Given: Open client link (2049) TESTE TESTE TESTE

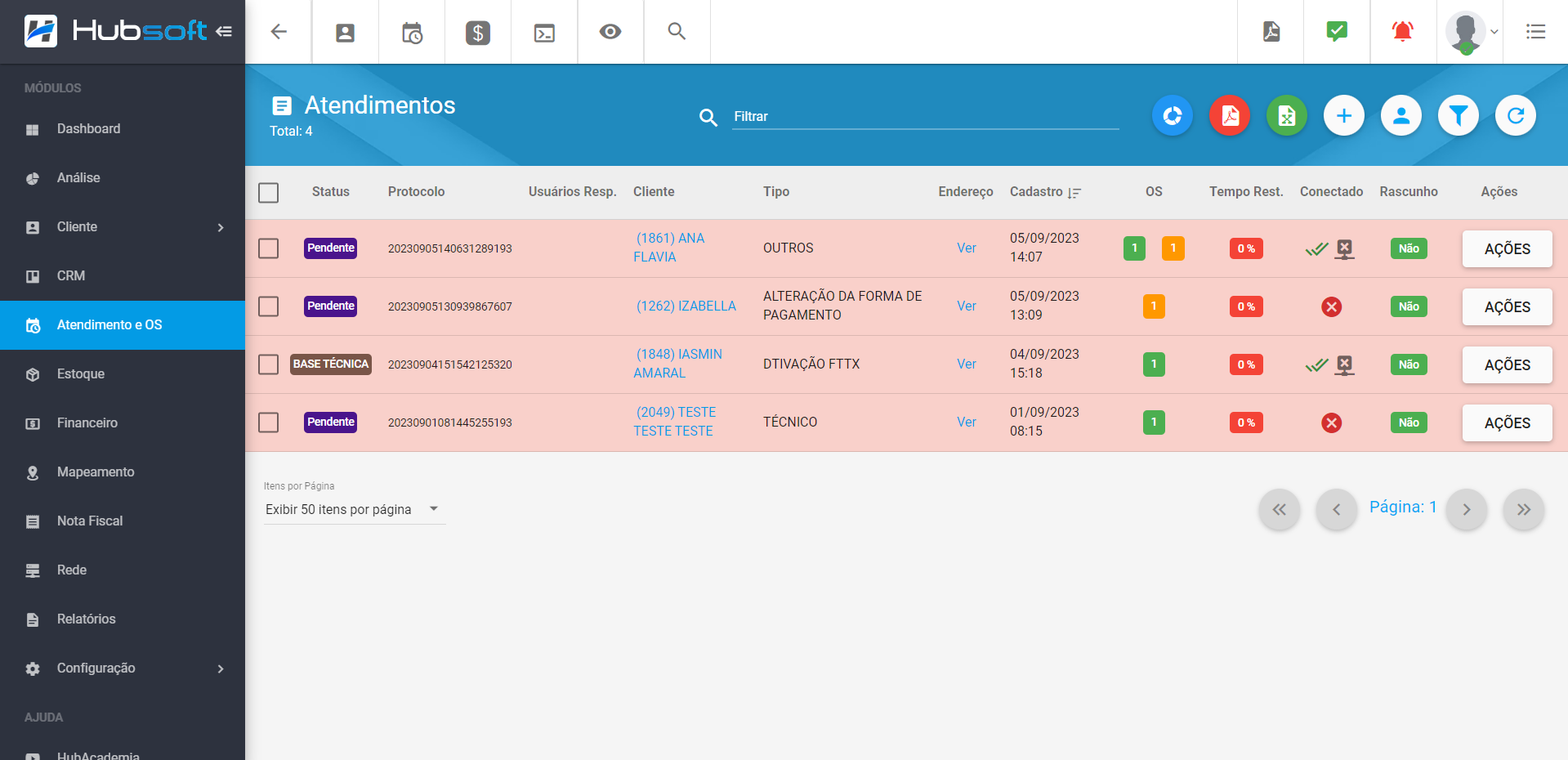Looking at the screenshot, I should 675,422.
